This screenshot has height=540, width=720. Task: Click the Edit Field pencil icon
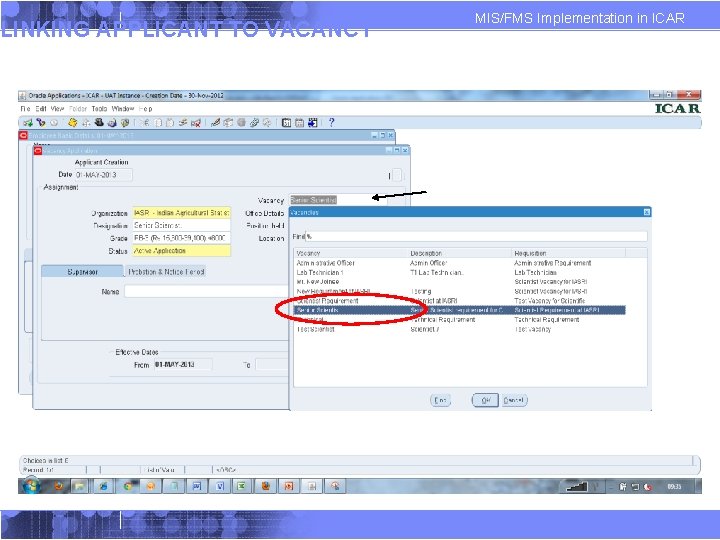pyautogui.click(x=215, y=123)
